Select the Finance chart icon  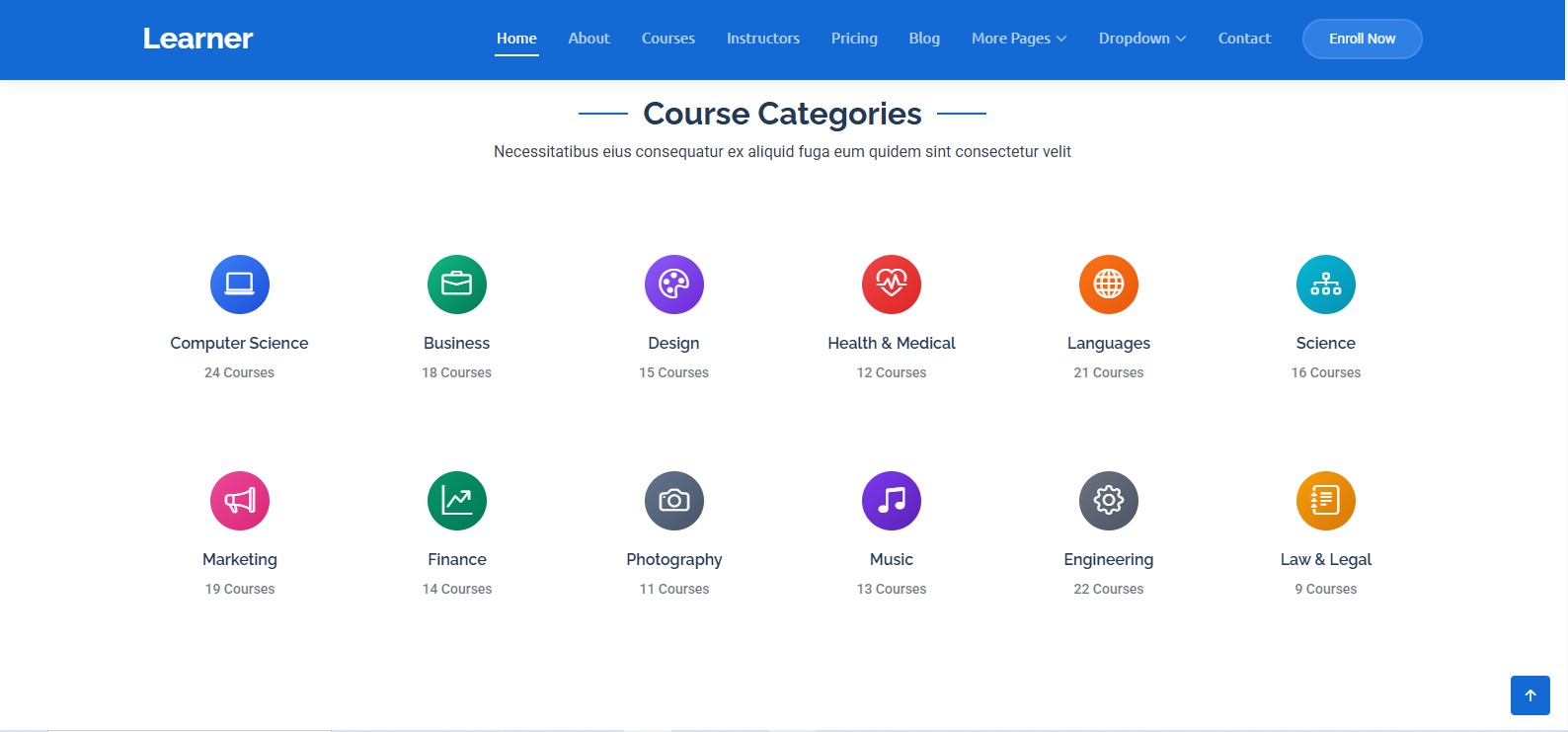coord(456,501)
